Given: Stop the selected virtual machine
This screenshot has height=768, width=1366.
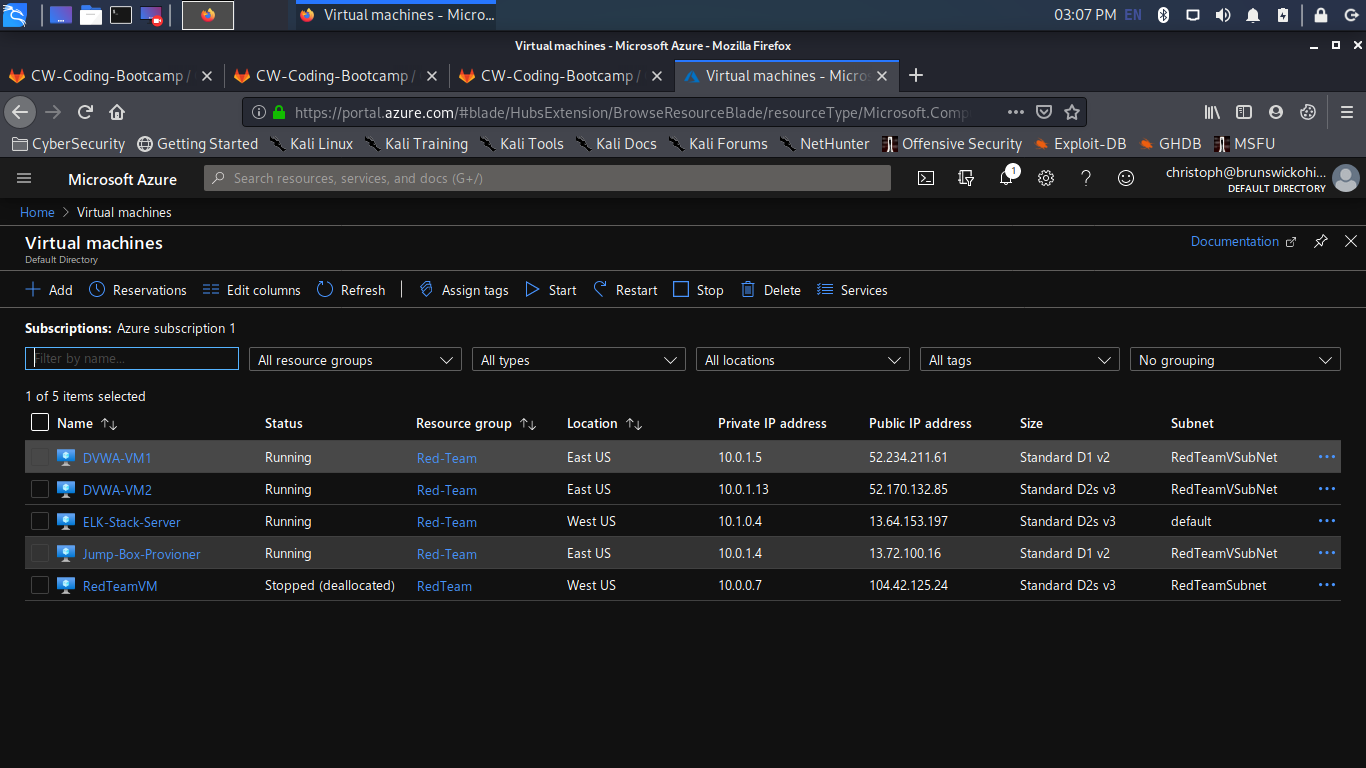Looking at the screenshot, I should click(x=698, y=290).
